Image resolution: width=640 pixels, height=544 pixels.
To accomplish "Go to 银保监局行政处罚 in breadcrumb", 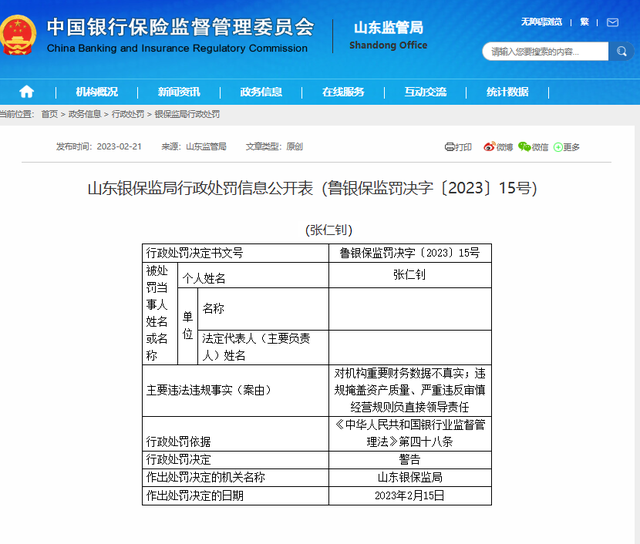I will 187,114.
